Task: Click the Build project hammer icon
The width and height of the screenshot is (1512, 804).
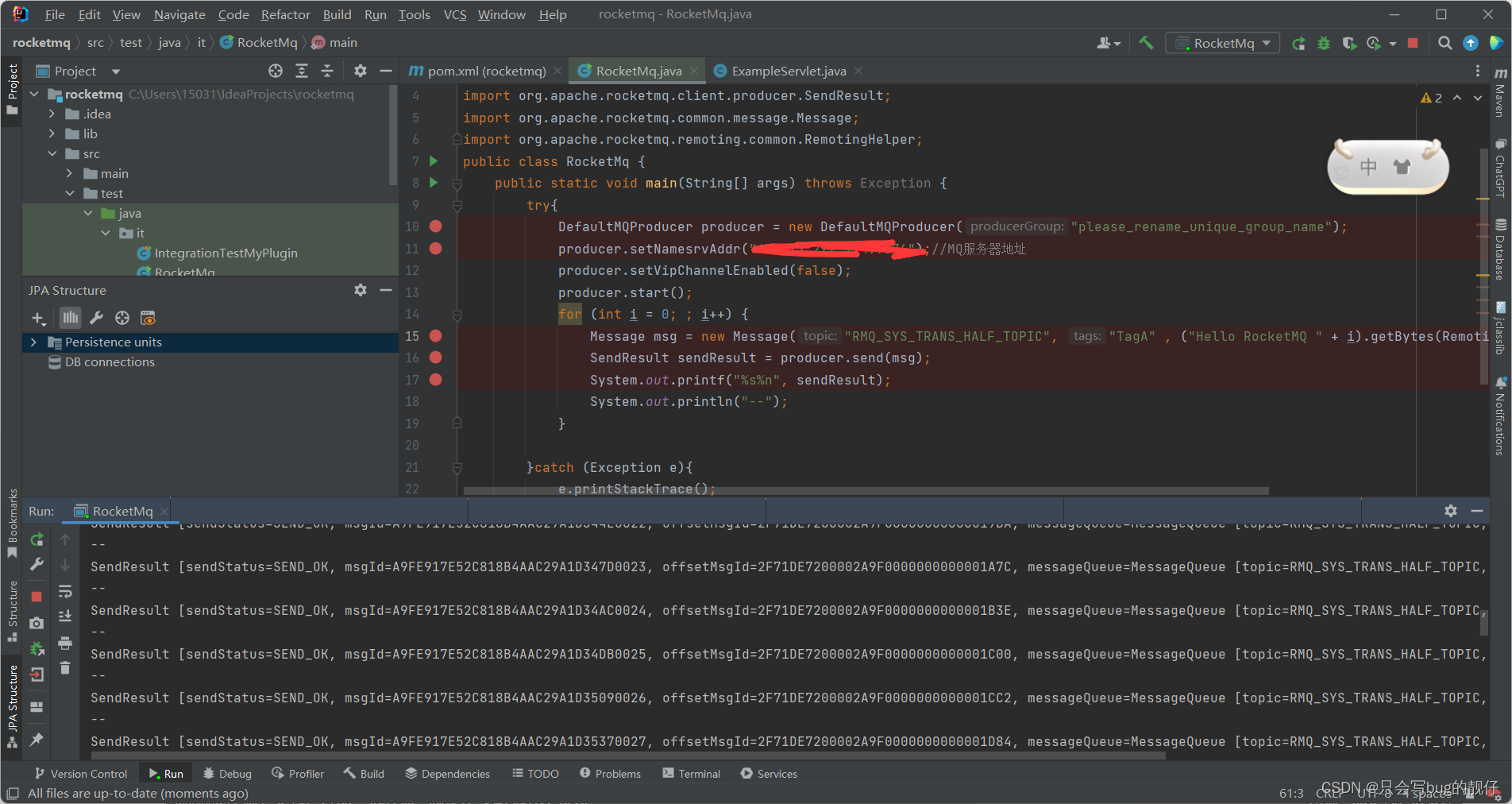Action: pos(1146,43)
